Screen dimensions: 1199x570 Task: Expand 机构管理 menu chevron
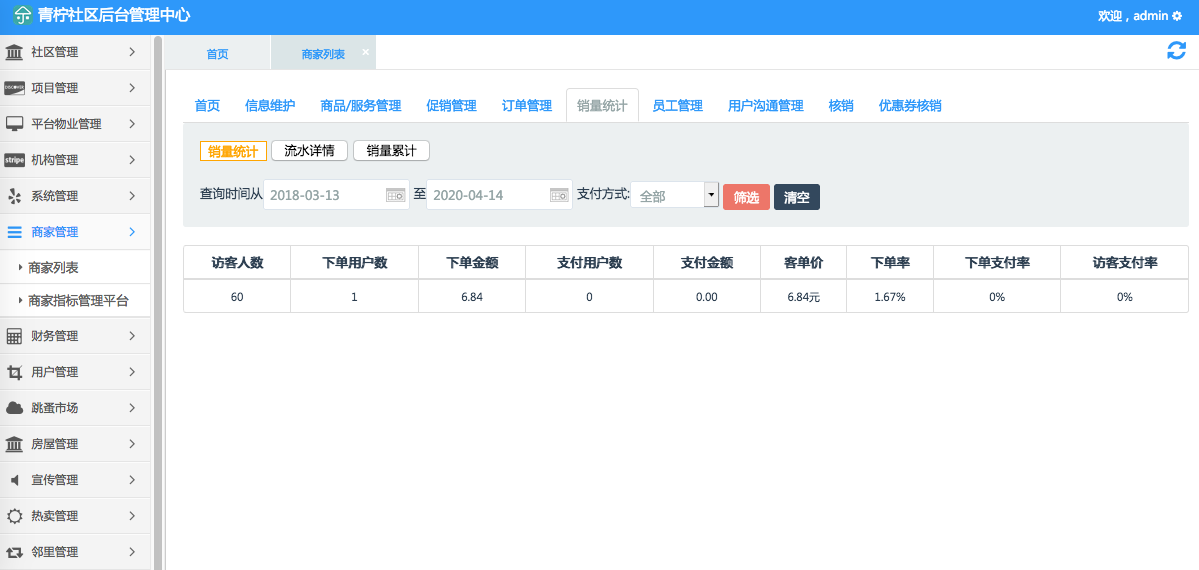coord(132,160)
